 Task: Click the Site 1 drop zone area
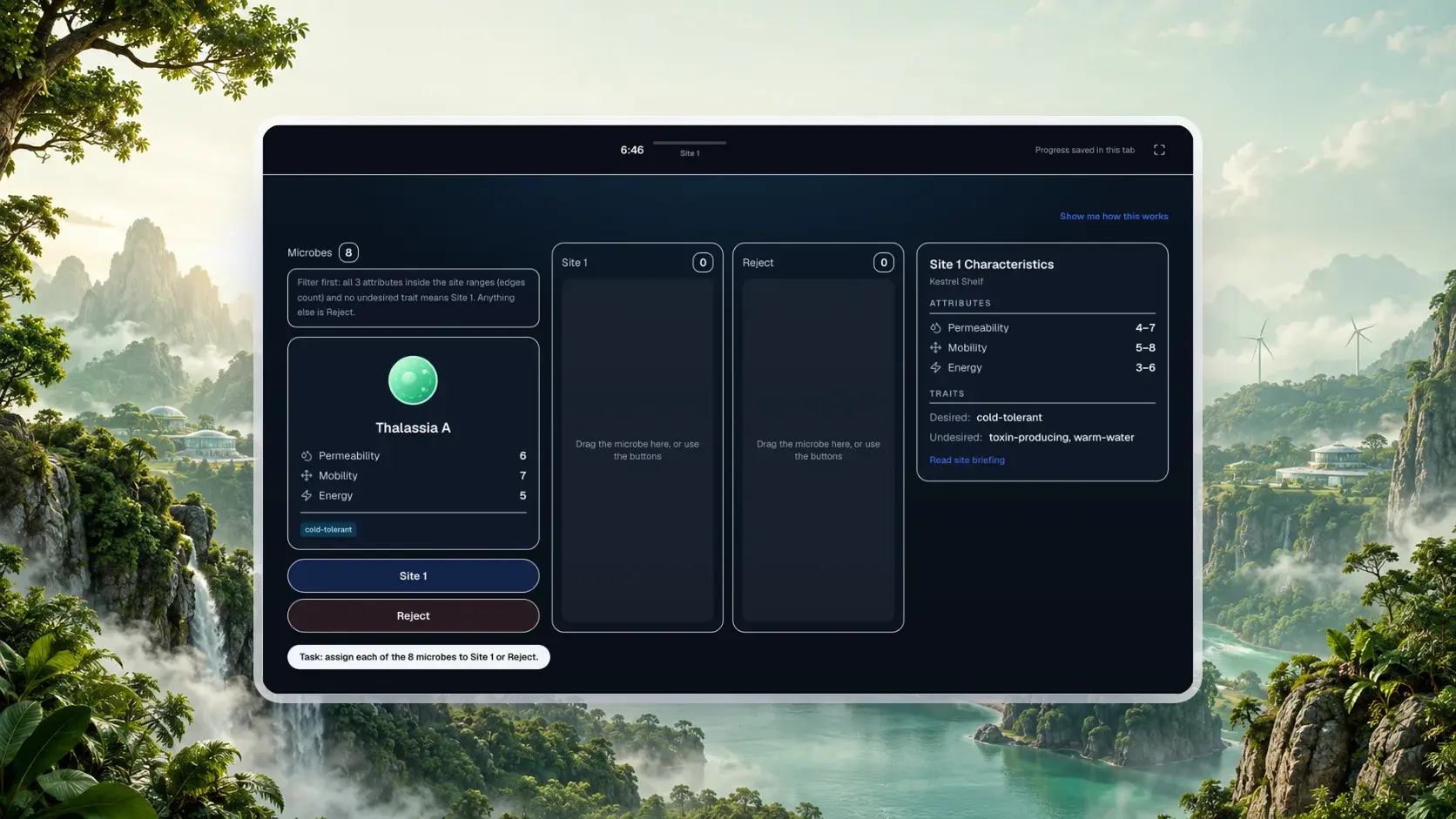[x=637, y=450]
